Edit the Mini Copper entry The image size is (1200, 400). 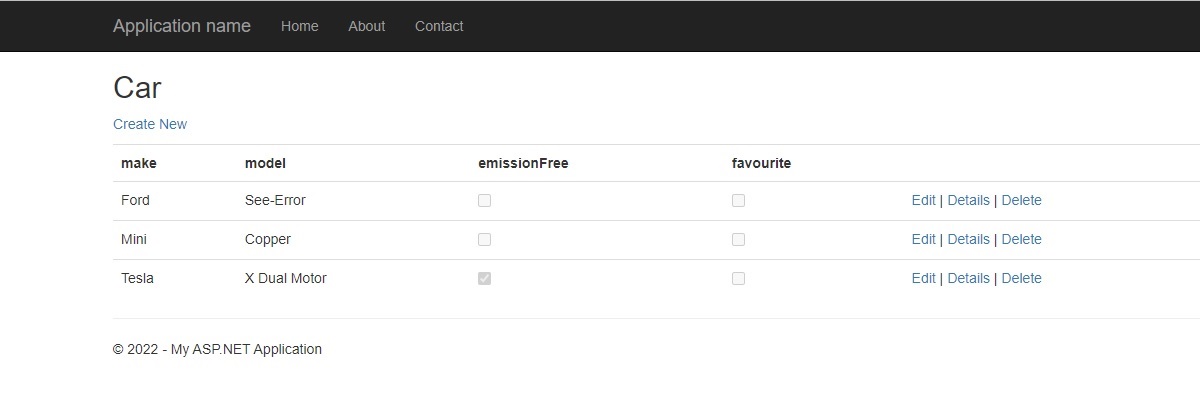(x=923, y=239)
